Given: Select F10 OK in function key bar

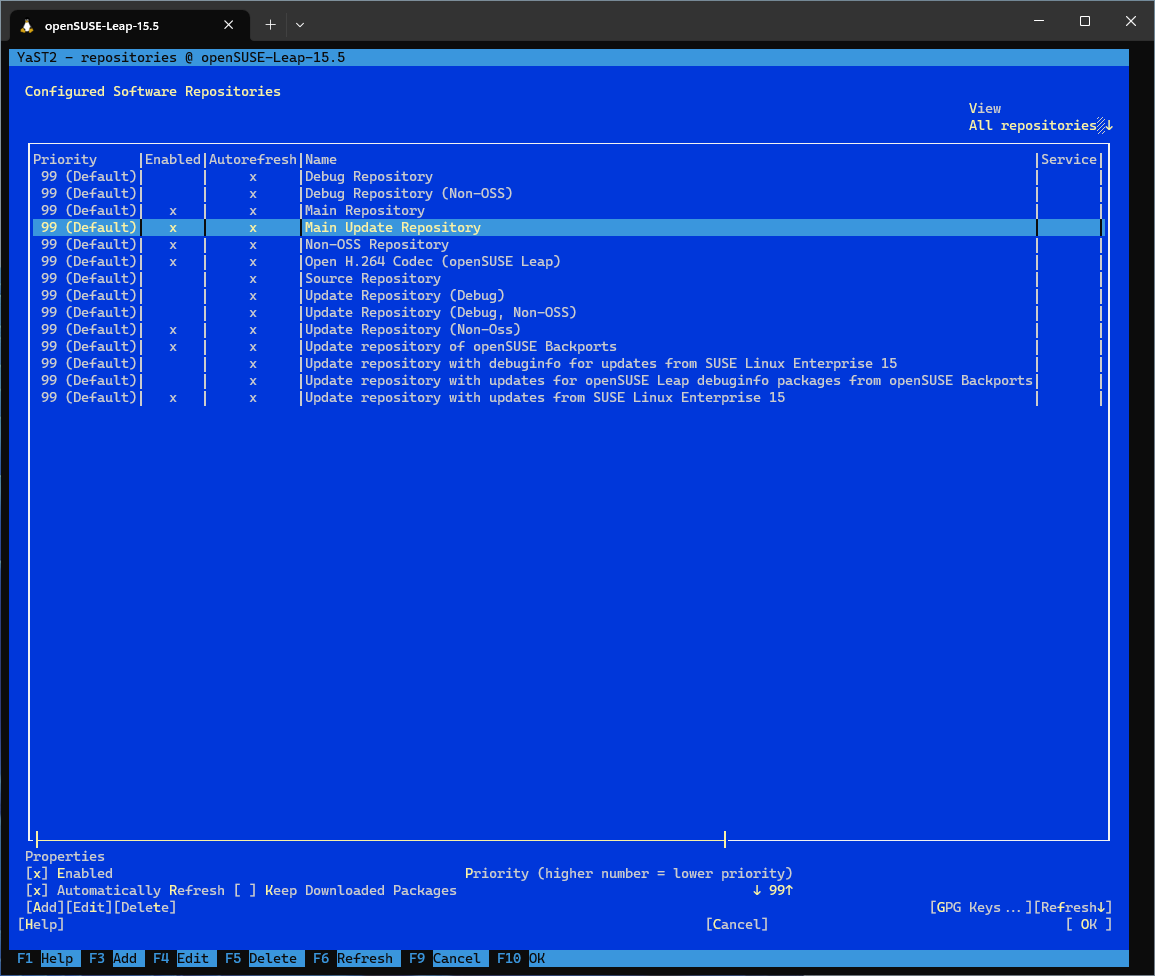Looking at the screenshot, I should pyautogui.click(x=521, y=958).
